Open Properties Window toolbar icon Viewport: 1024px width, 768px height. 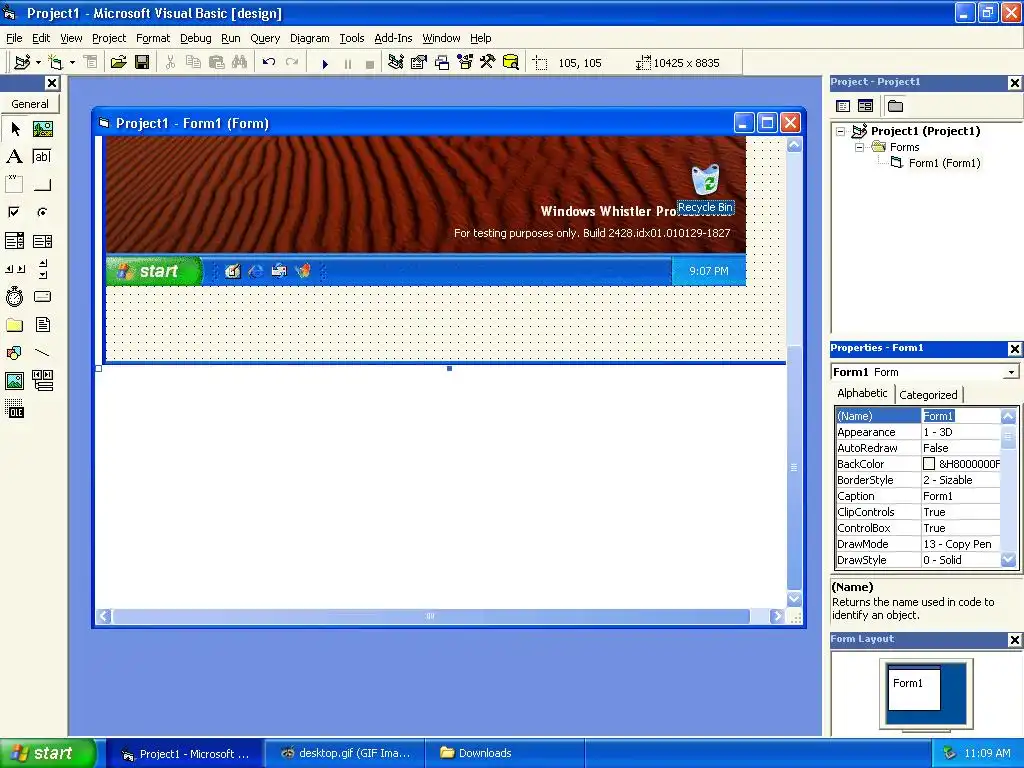coord(419,63)
